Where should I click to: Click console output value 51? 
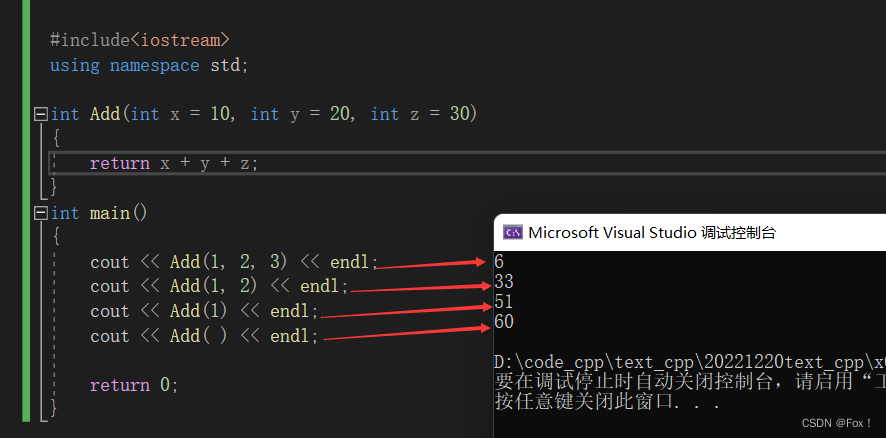503,302
